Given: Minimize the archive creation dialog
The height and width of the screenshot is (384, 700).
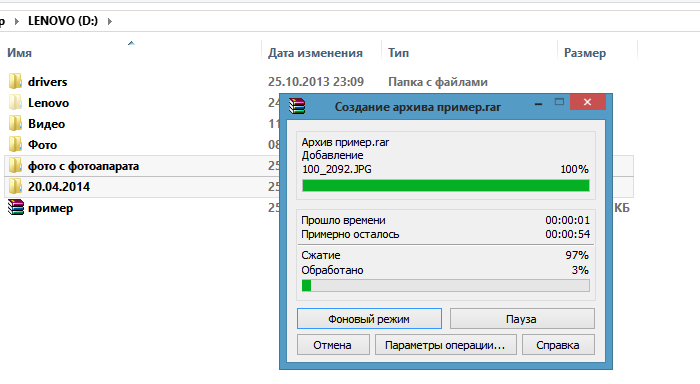Looking at the screenshot, I should (x=538, y=103).
